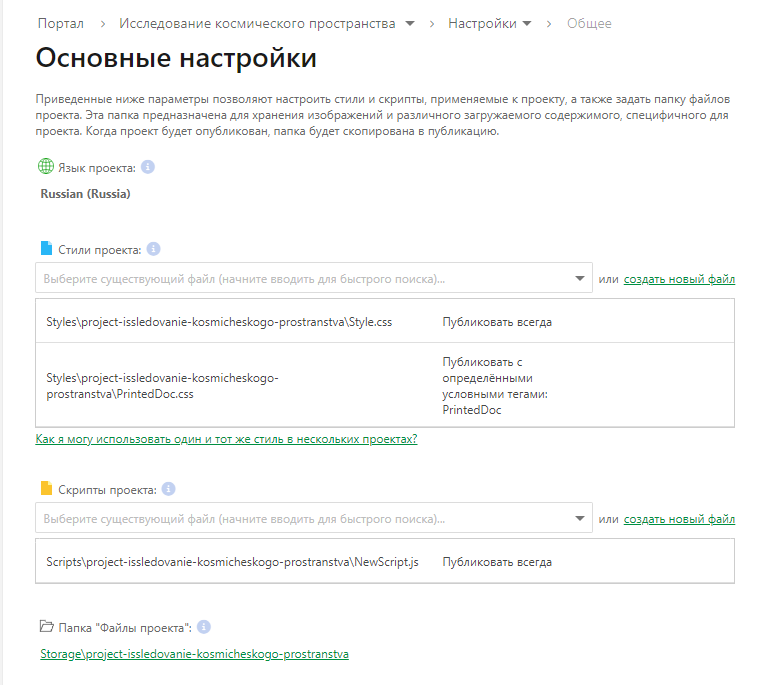This screenshot has height=685, width=767.
Task: Click Настройки breadcrumb item
Action: [482, 23]
